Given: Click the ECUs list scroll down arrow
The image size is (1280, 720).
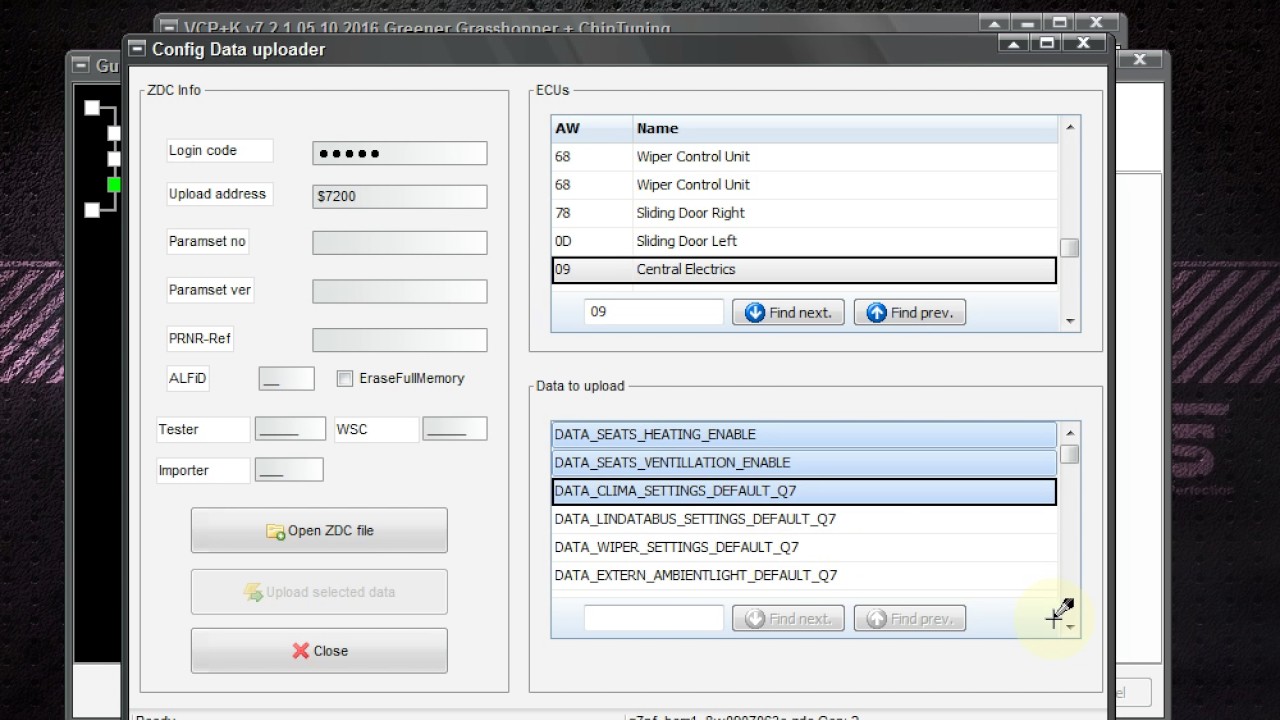Looking at the screenshot, I should (x=1070, y=321).
